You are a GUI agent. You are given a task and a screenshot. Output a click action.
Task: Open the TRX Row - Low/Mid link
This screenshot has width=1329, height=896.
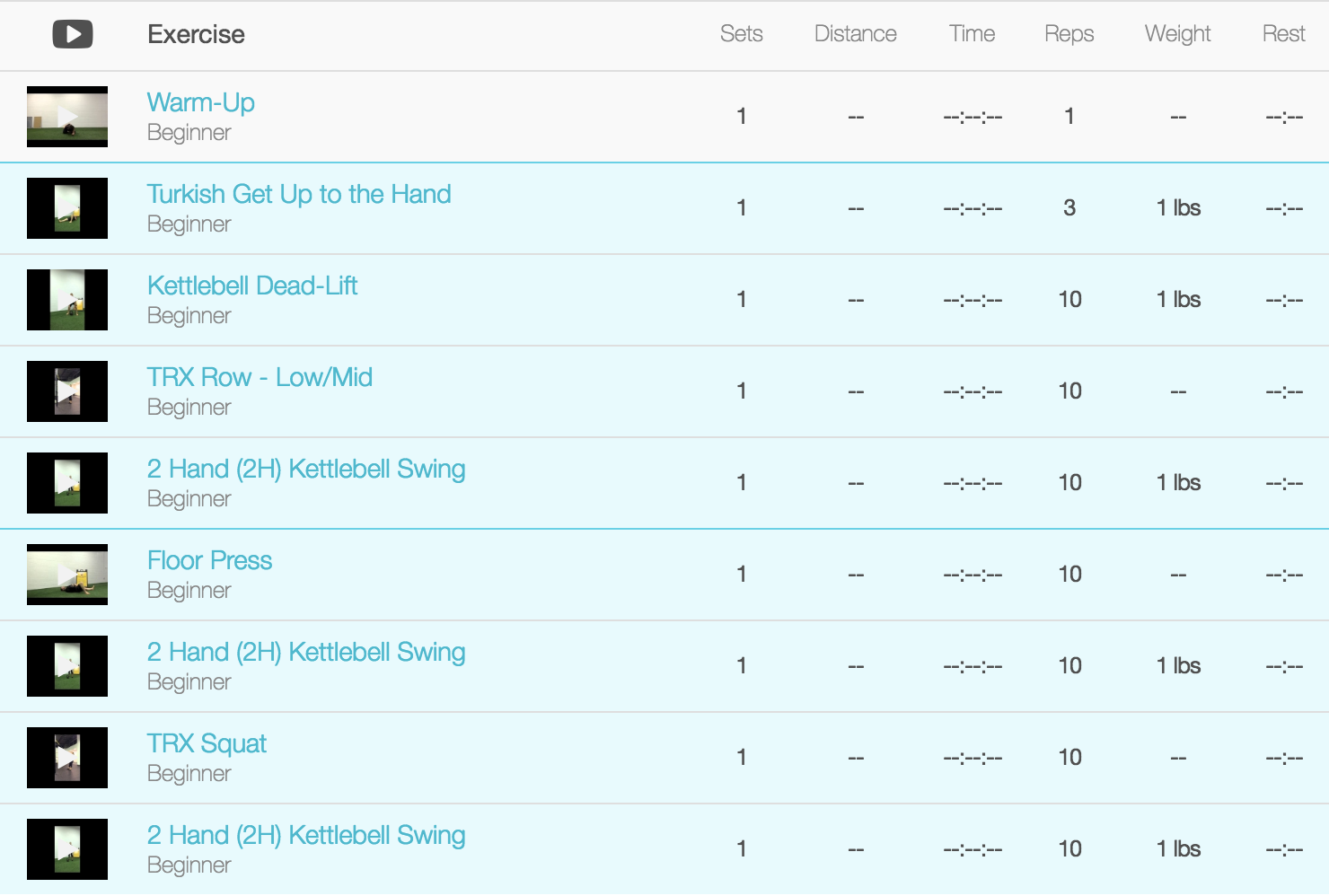(x=260, y=377)
